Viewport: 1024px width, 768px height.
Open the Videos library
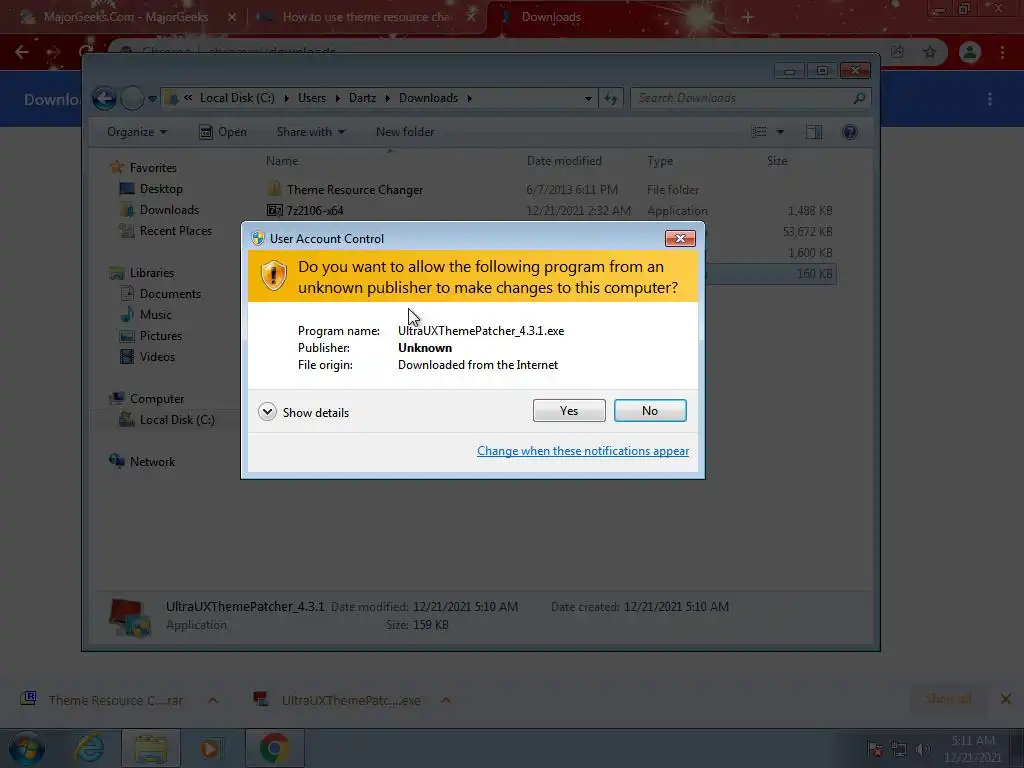pos(147,357)
